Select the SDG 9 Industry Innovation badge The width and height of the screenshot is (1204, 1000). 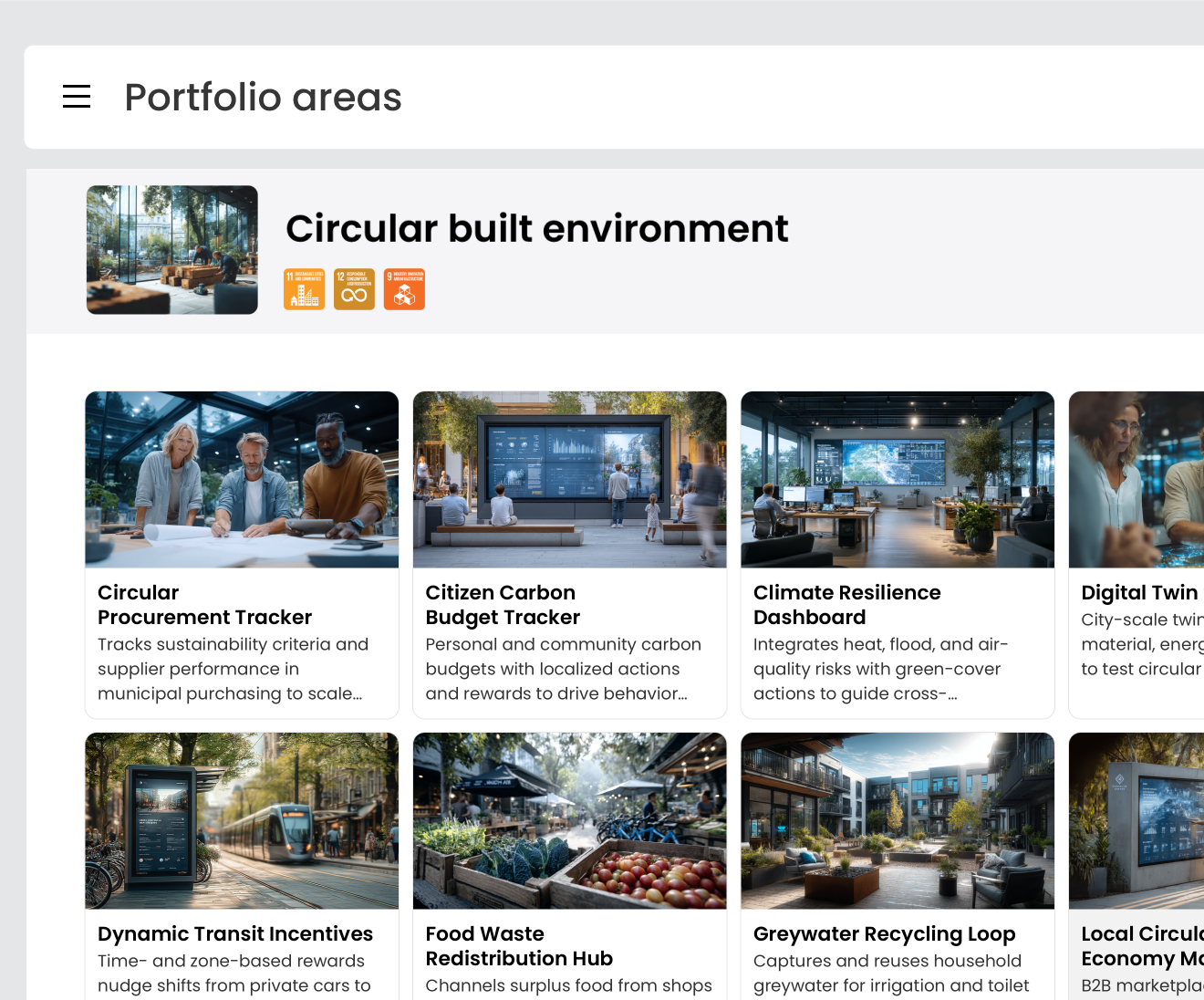point(404,288)
